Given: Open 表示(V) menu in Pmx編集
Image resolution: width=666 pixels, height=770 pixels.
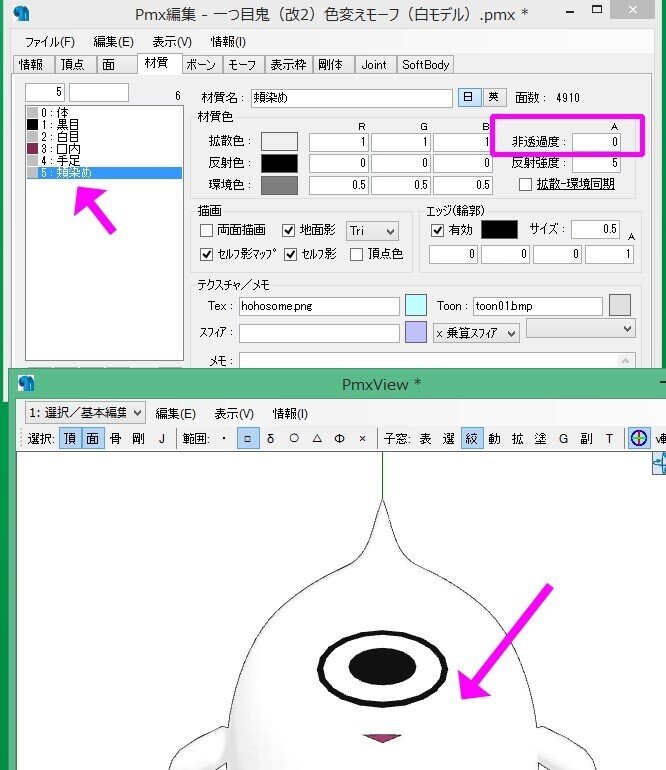Looking at the screenshot, I should pos(172,42).
